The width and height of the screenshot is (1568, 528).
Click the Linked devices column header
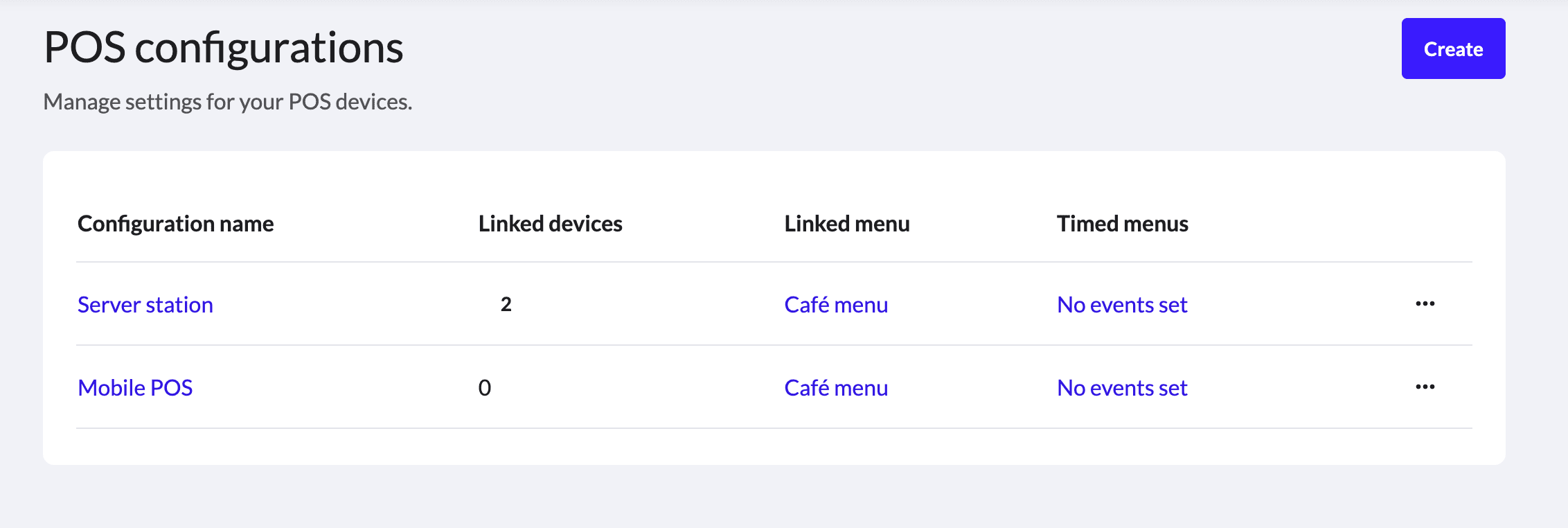point(550,224)
